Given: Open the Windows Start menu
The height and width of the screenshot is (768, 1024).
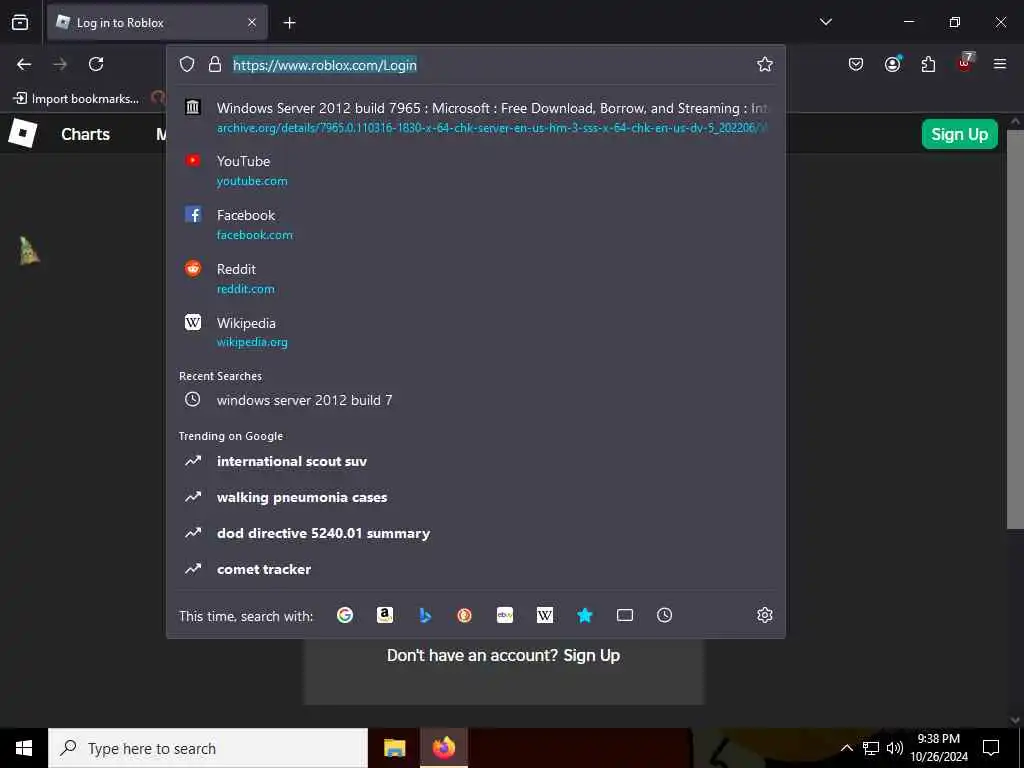Looking at the screenshot, I should click(24, 748).
